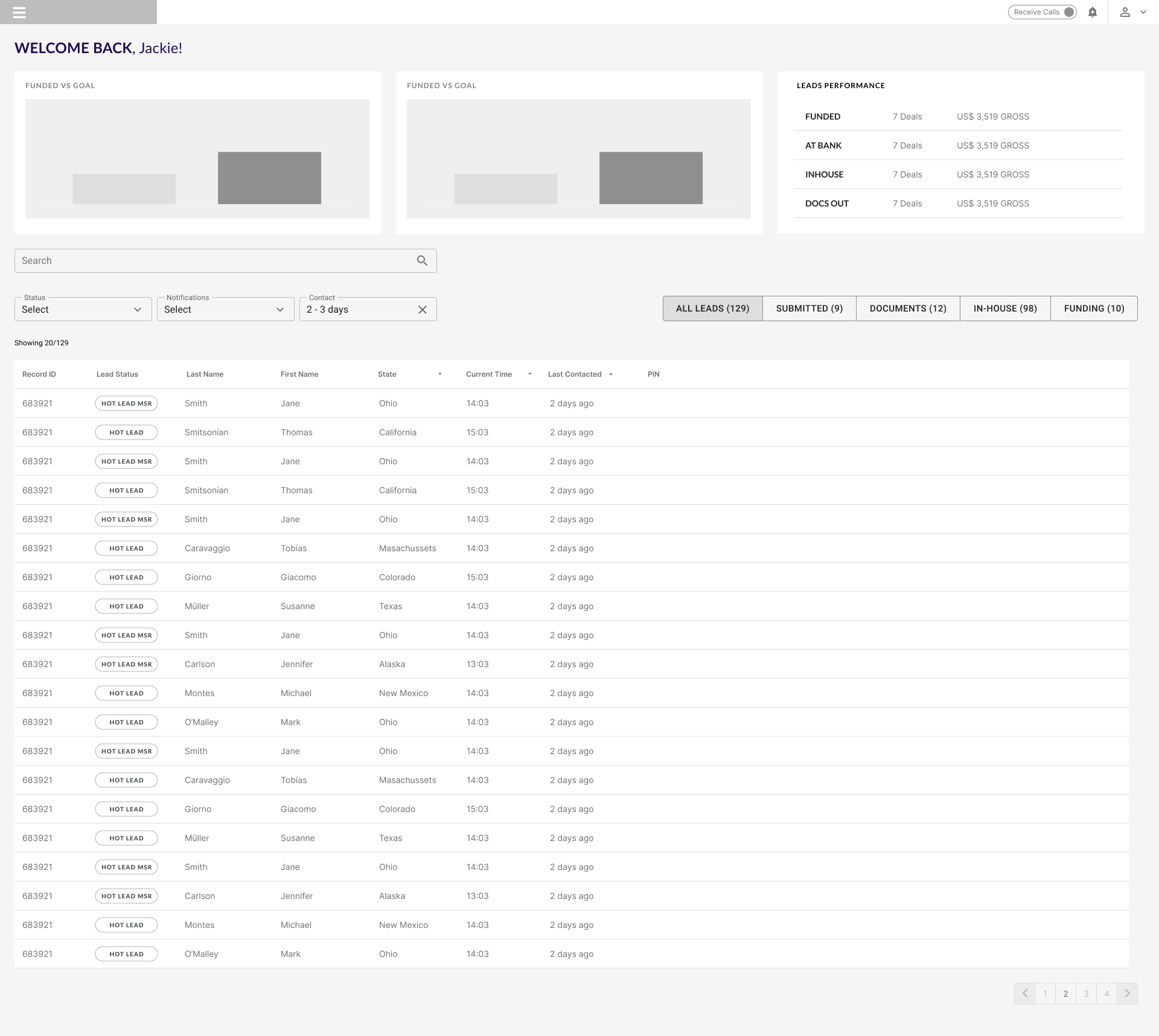Sort by Last Contacted column

(610, 374)
